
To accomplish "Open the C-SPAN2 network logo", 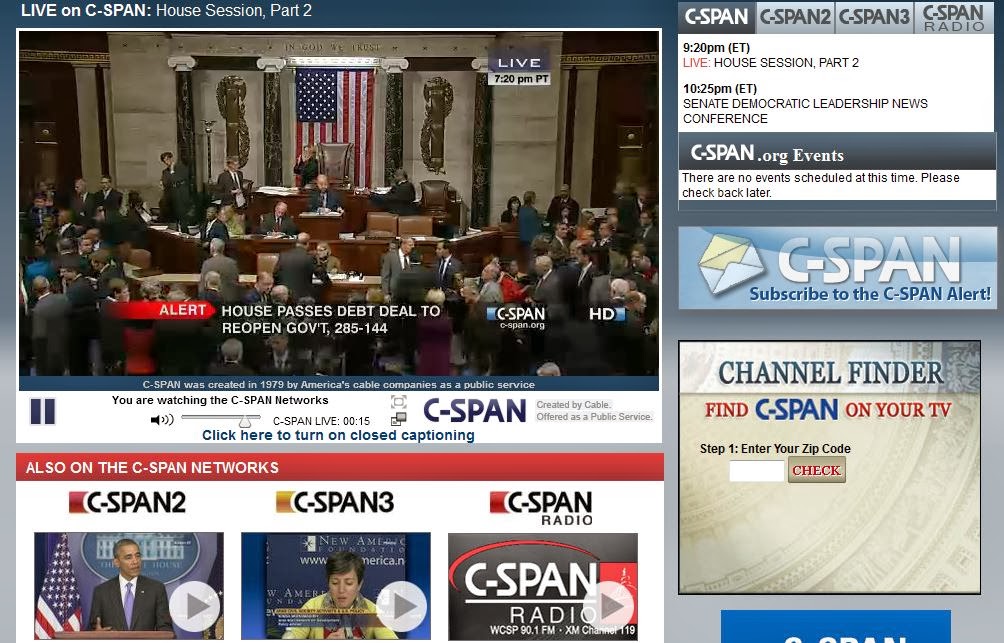I will 127,502.
